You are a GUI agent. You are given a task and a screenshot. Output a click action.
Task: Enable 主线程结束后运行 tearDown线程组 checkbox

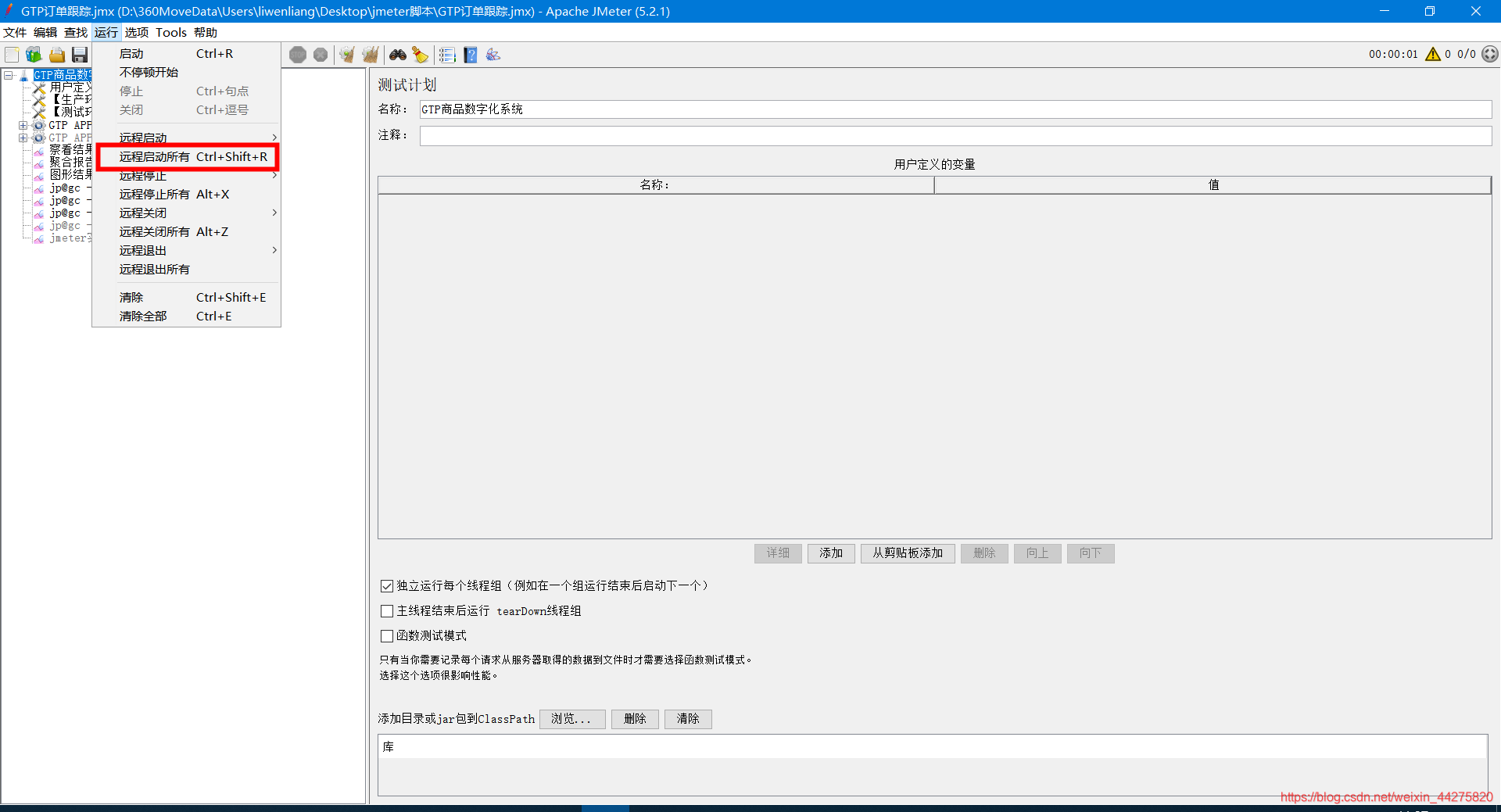tap(387, 611)
